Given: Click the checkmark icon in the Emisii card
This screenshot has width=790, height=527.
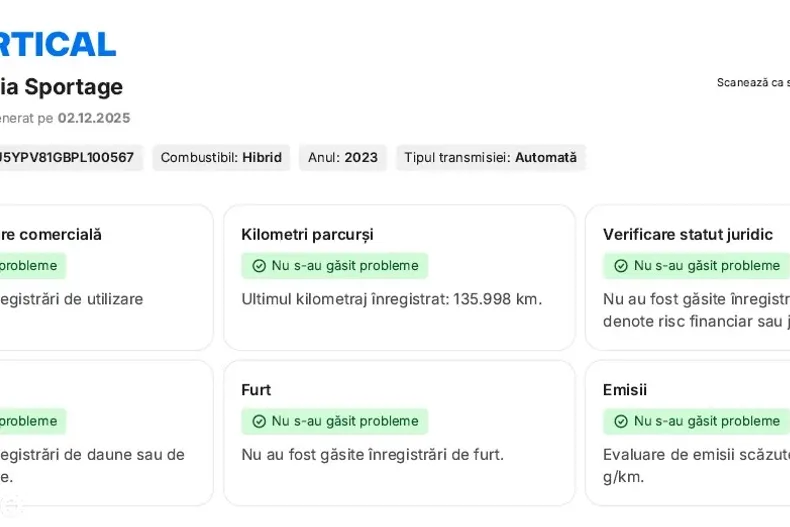Looking at the screenshot, I should tap(621, 421).
